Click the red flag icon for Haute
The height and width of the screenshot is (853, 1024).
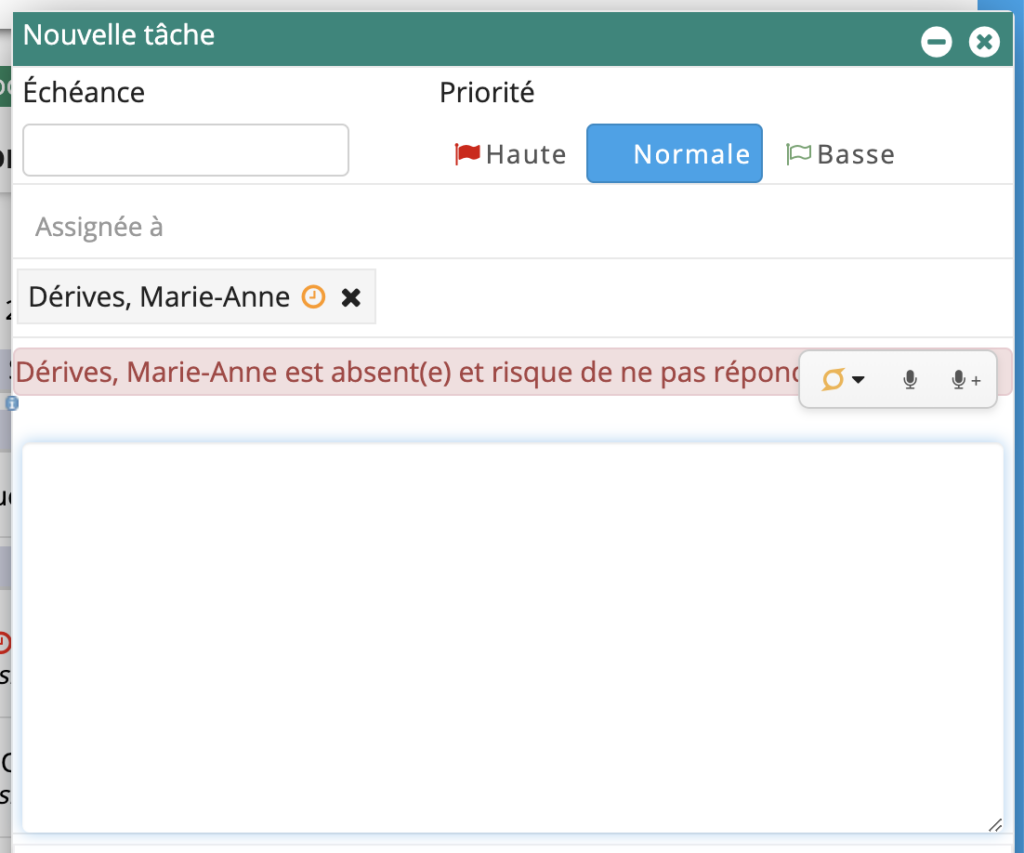coord(467,154)
